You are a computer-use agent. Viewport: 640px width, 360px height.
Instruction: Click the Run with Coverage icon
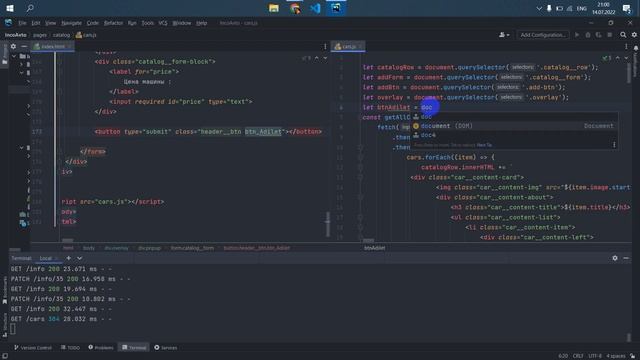(598, 35)
